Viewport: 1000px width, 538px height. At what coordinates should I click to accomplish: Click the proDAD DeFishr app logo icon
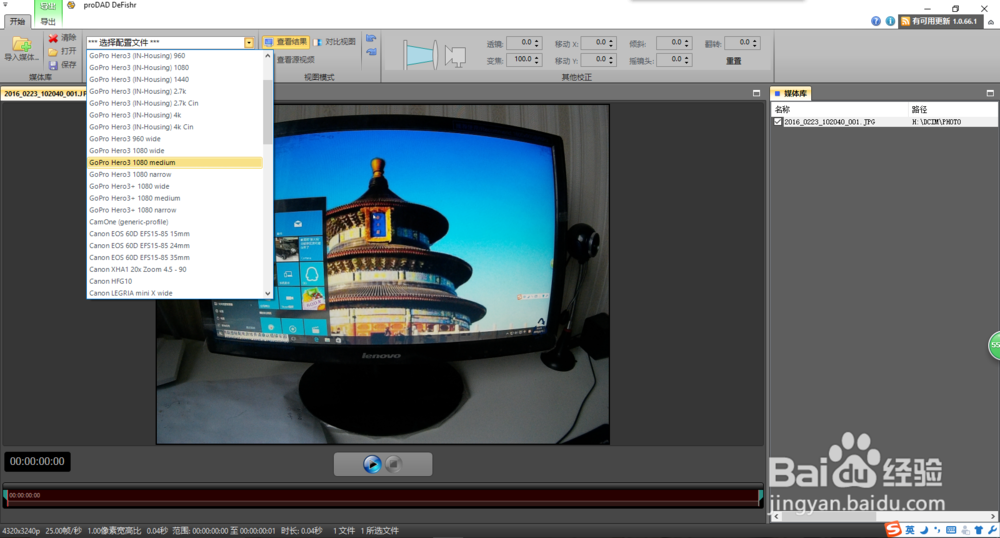coord(71,5)
